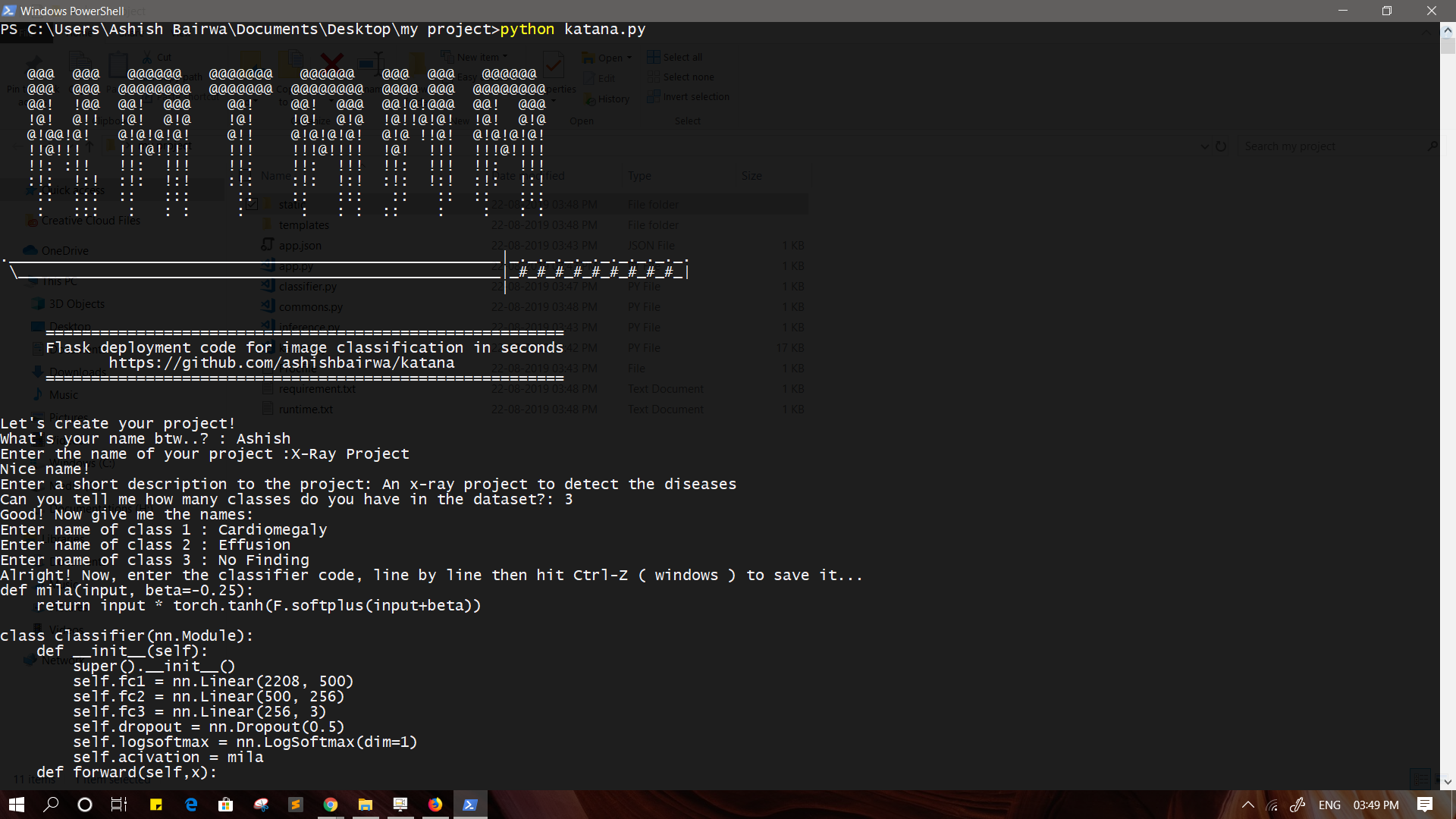Open Windows Ink Workspace in the tray

[1298, 805]
